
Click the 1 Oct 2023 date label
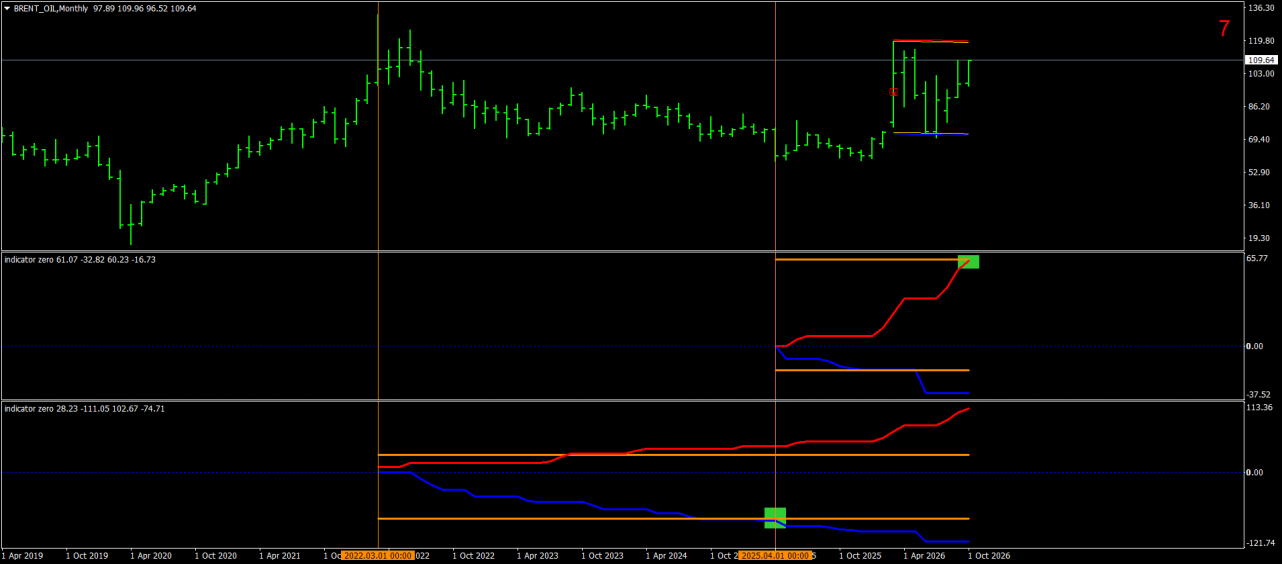tap(603, 555)
